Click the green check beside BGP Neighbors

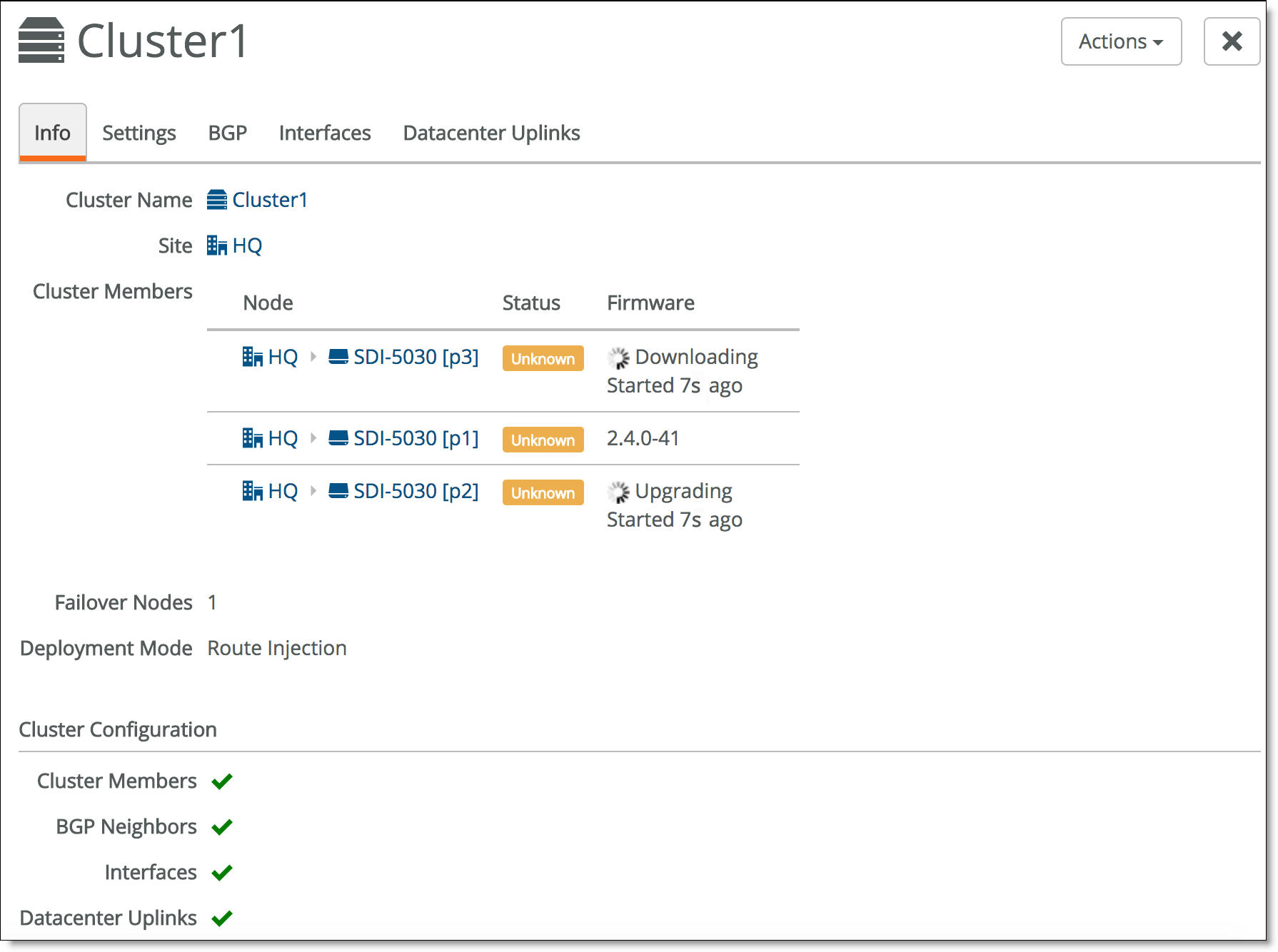point(222,827)
